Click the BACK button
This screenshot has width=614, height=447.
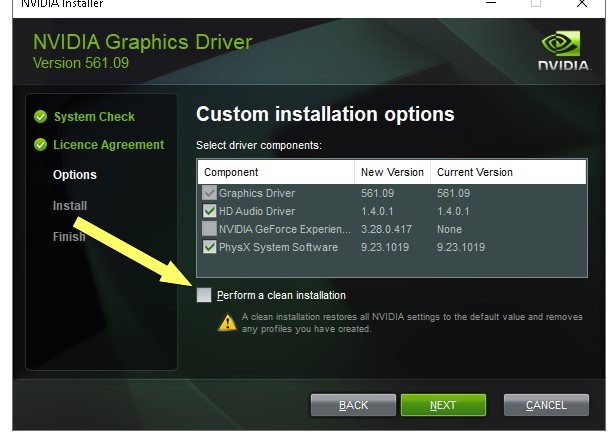click(x=353, y=405)
